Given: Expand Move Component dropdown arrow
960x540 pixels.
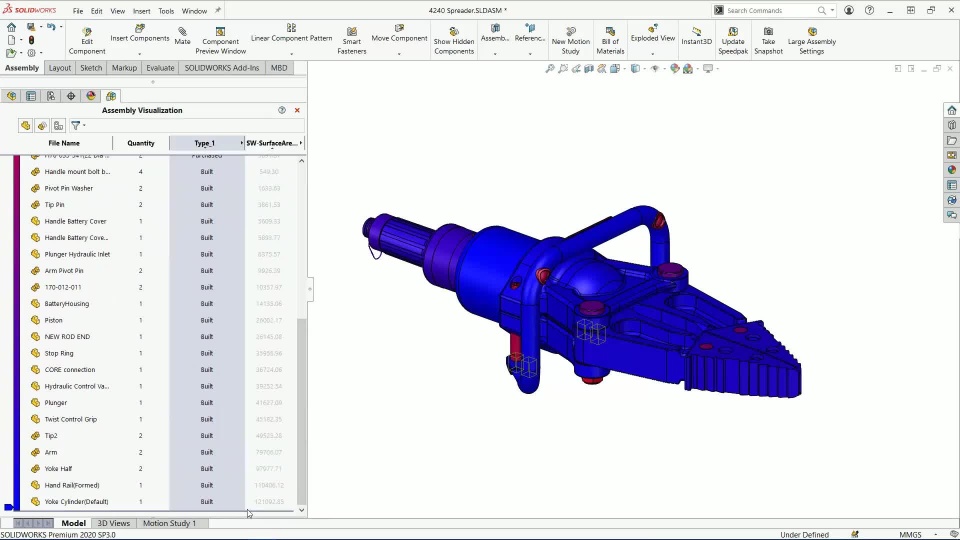Looking at the screenshot, I should [399, 54].
